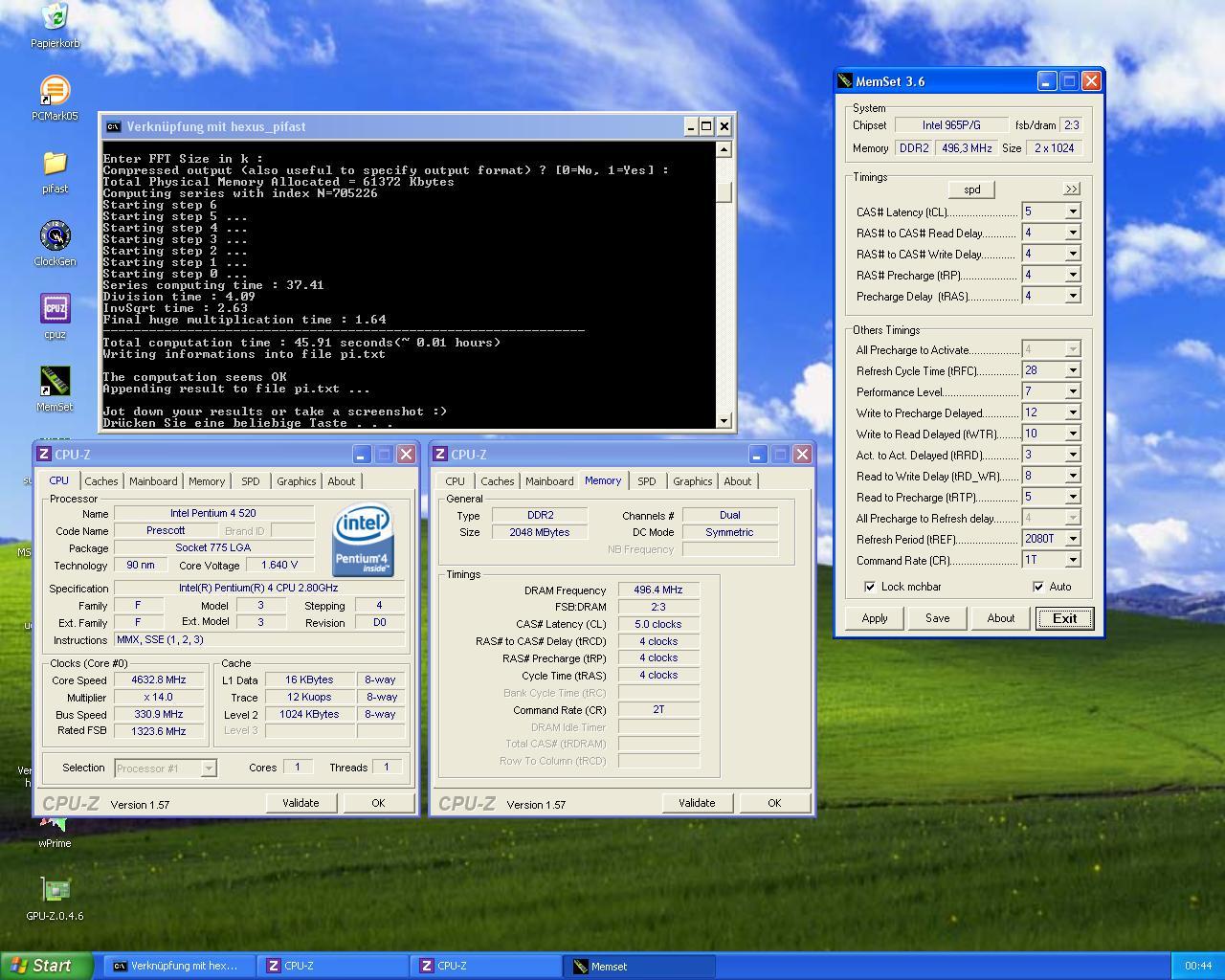Click the console scrollbar up arrow
The height and width of the screenshot is (980, 1225).
point(724,148)
